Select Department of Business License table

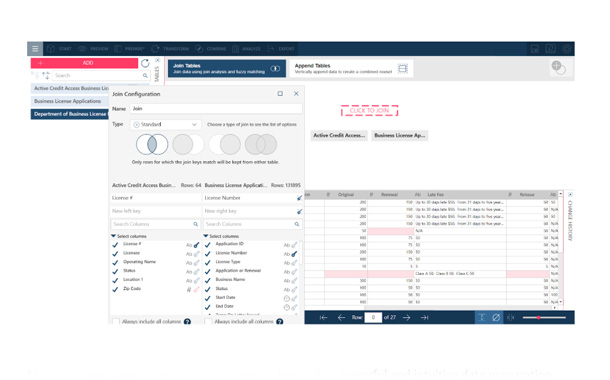(70, 114)
